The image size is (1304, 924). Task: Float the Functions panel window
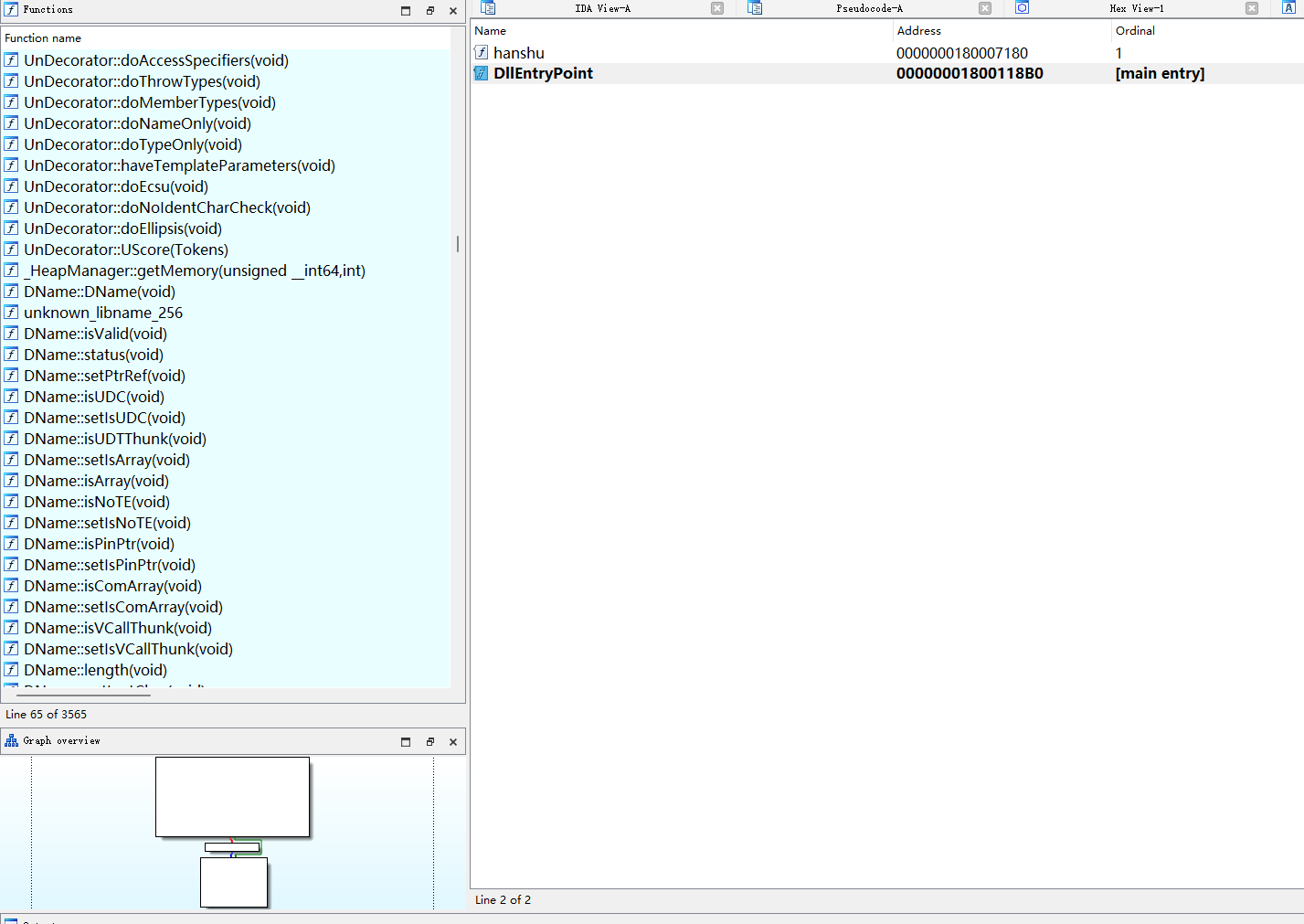click(x=429, y=11)
